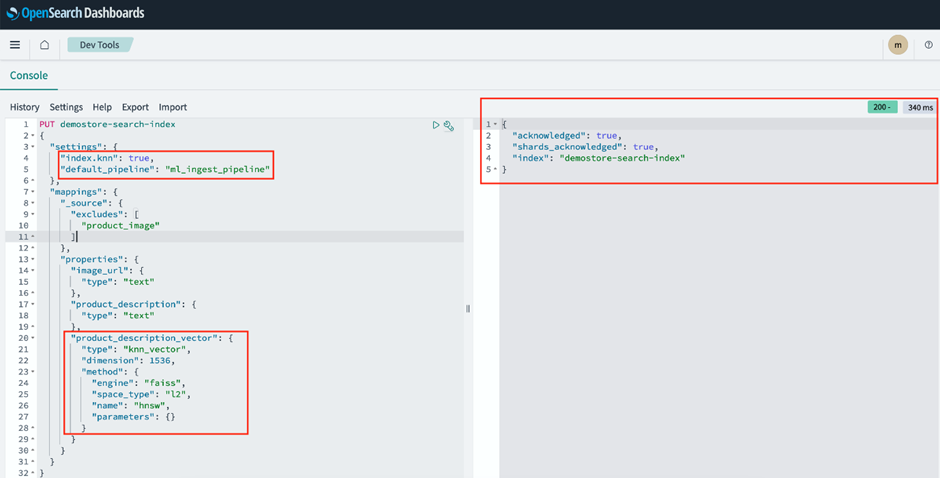Collapse the "image_url" block fold arrow
The width and height of the screenshot is (940, 478).
32,270
